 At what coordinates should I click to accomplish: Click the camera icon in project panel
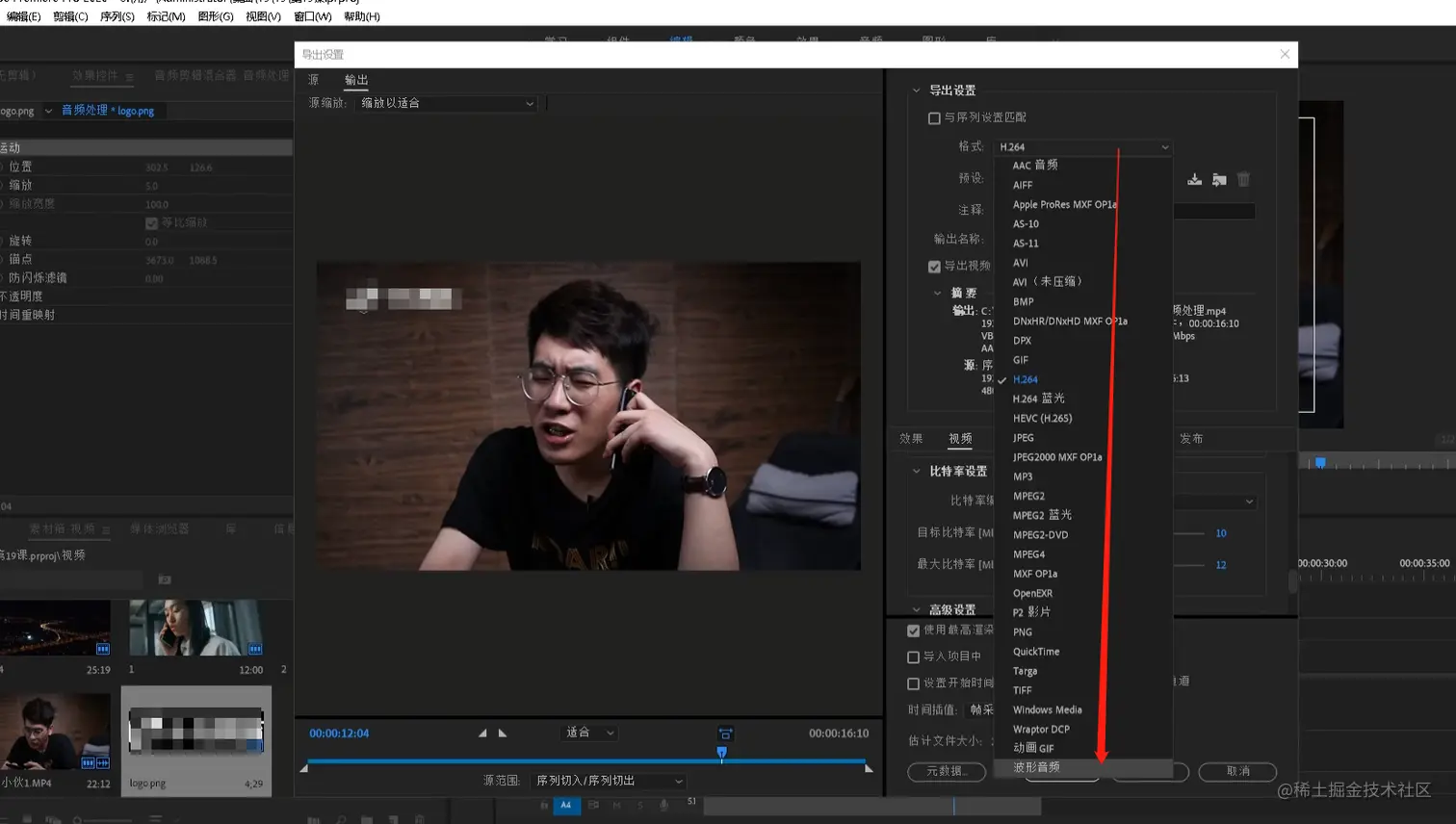pos(165,579)
